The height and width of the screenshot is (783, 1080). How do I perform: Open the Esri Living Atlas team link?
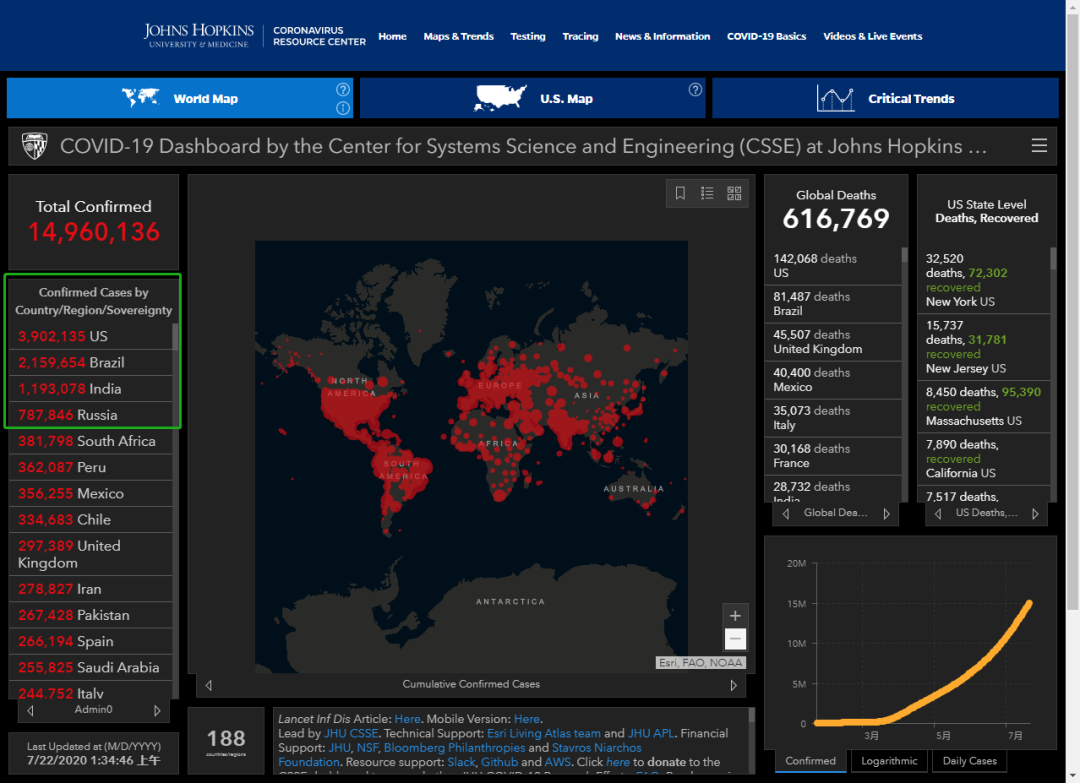pos(544,733)
